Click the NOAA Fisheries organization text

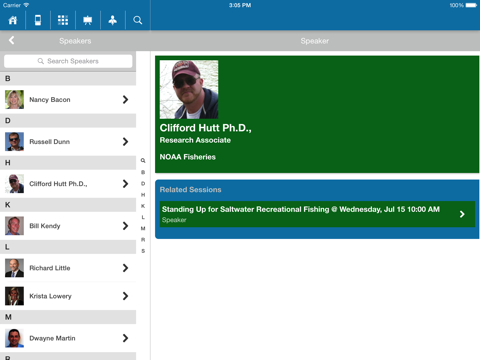pos(188,157)
